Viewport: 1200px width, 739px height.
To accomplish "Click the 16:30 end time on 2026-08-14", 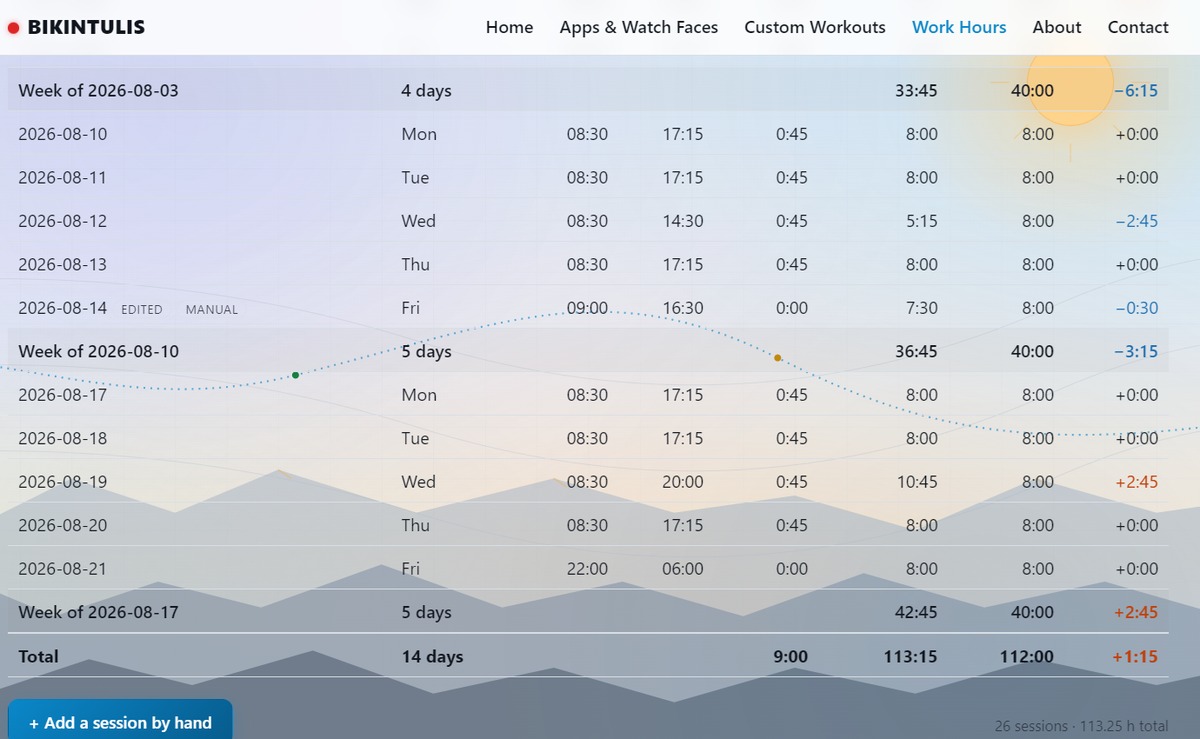I will coord(683,308).
